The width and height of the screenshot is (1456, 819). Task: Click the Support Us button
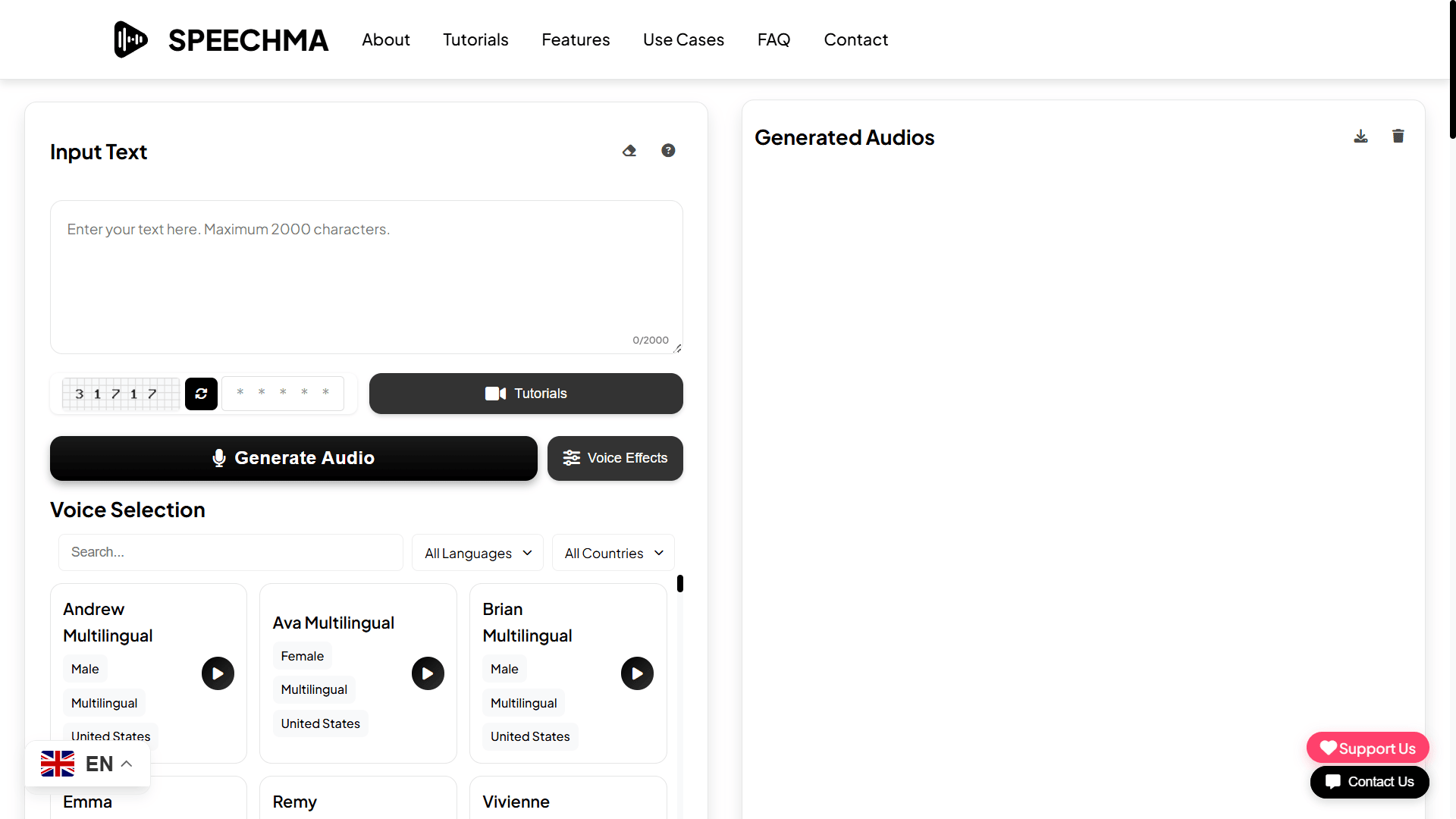coord(1367,748)
